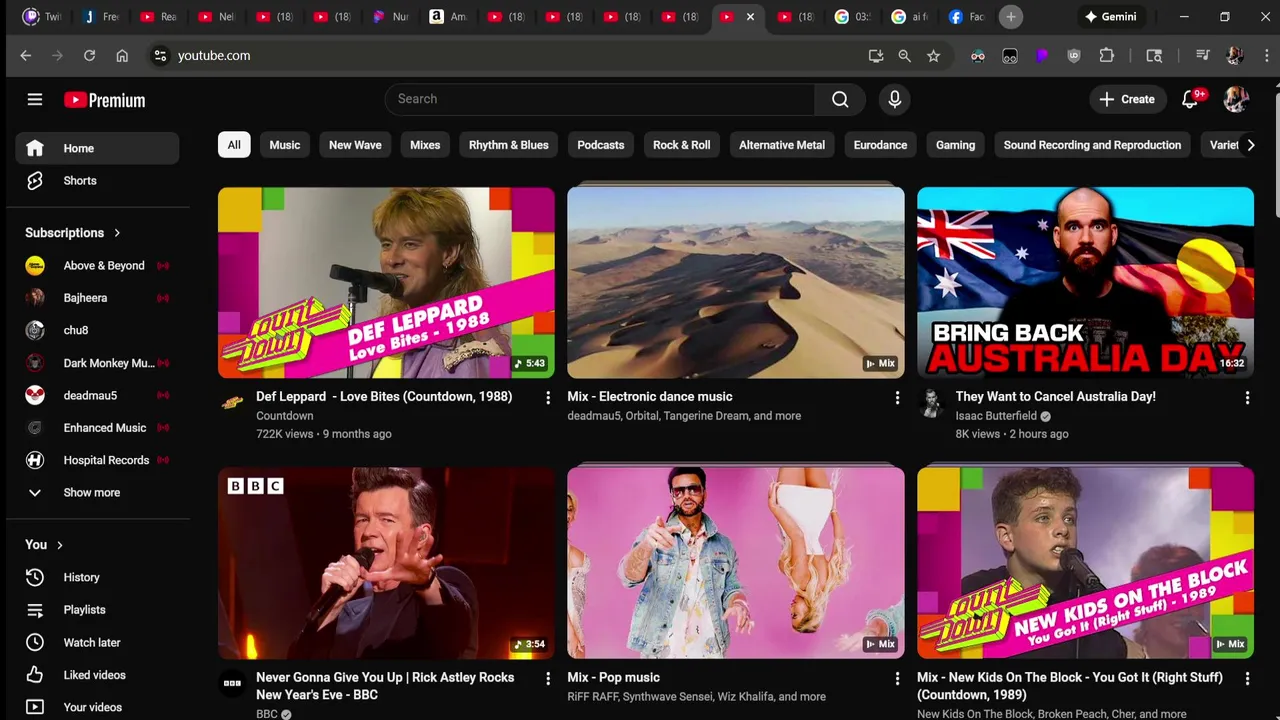The height and width of the screenshot is (720, 1280).
Task: Select the All filter chip
Action: click(x=234, y=145)
